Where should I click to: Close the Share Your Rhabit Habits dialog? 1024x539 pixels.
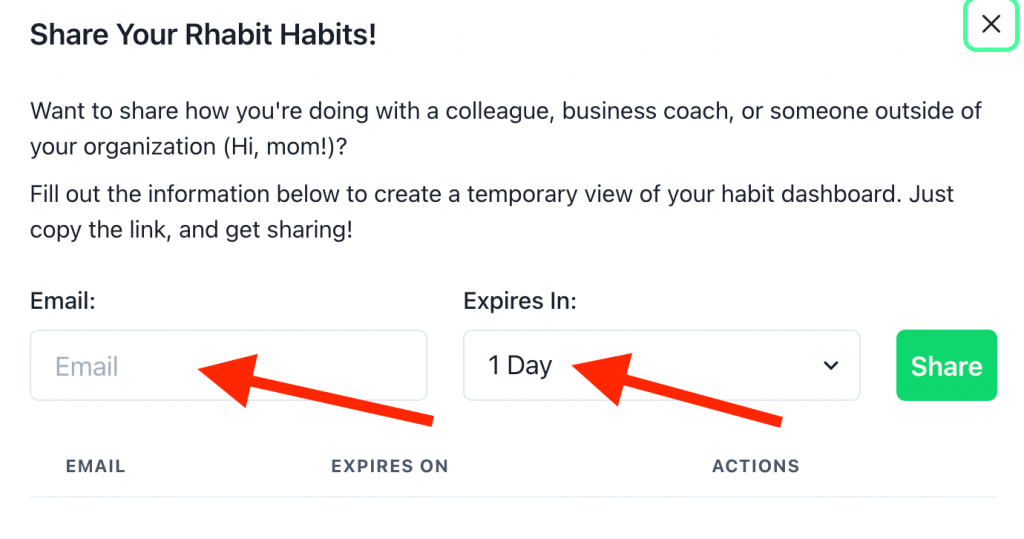(x=990, y=25)
